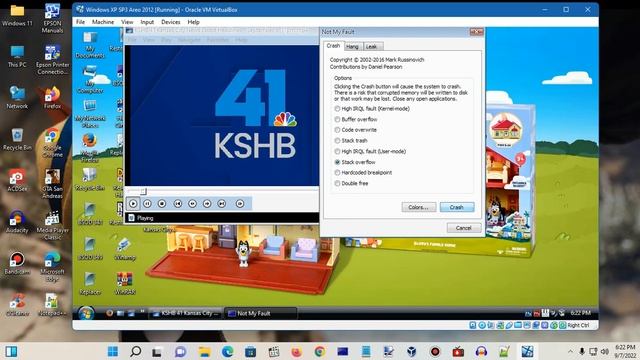Choose the Code overwrite radio button
640x360 pixels.
click(x=356, y=130)
